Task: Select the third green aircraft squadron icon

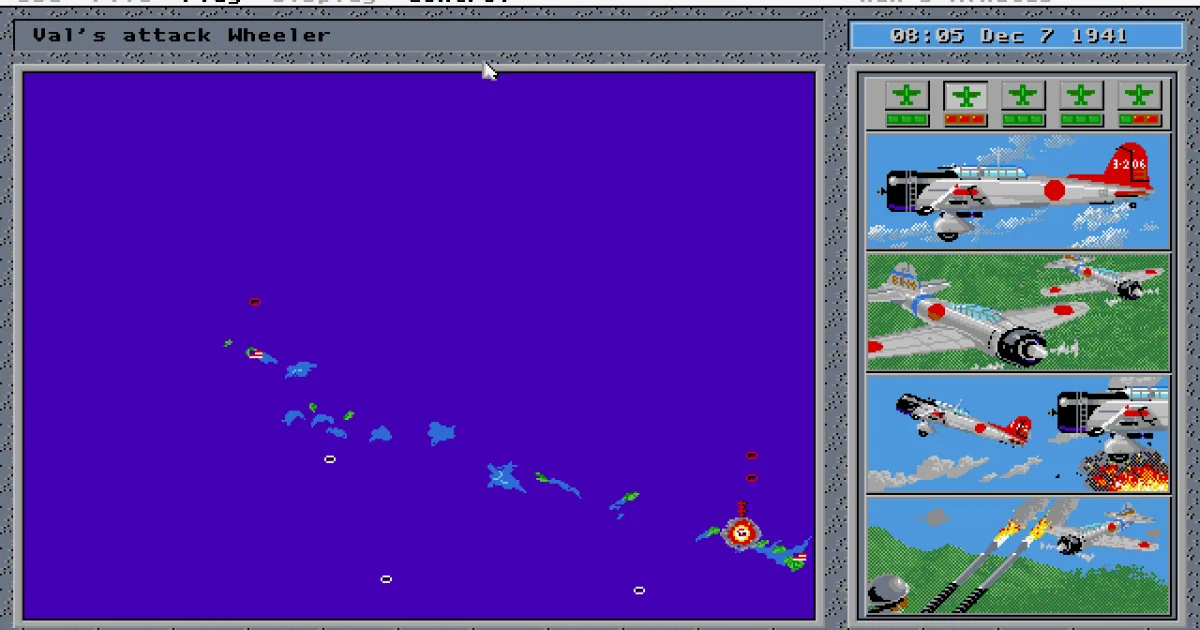Action: tap(1022, 96)
